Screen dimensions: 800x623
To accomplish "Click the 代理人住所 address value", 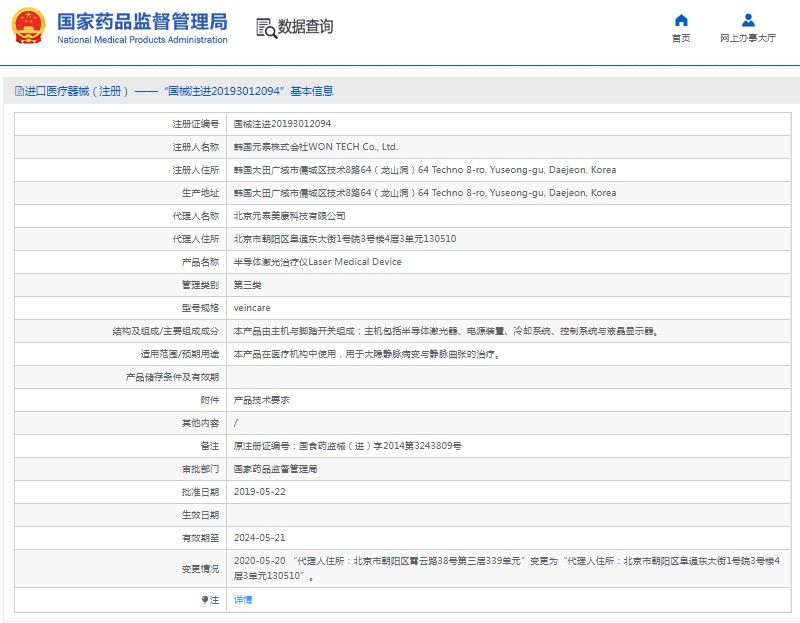I will coord(345,239).
